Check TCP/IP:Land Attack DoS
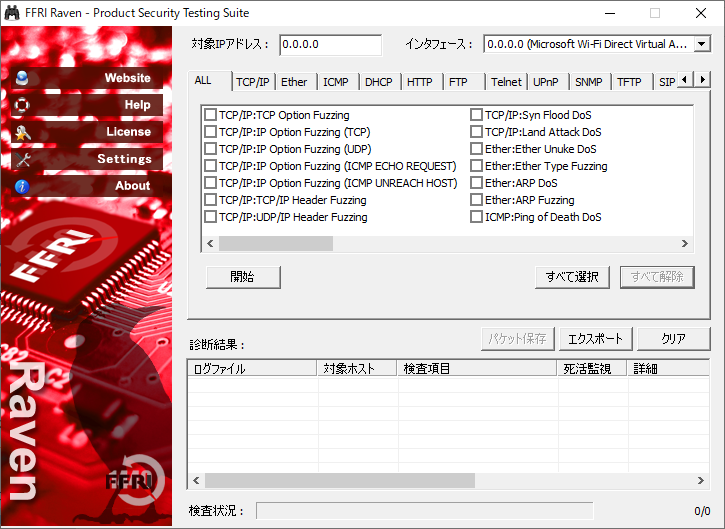The height and width of the screenshot is (529, 725). [476, 132]
